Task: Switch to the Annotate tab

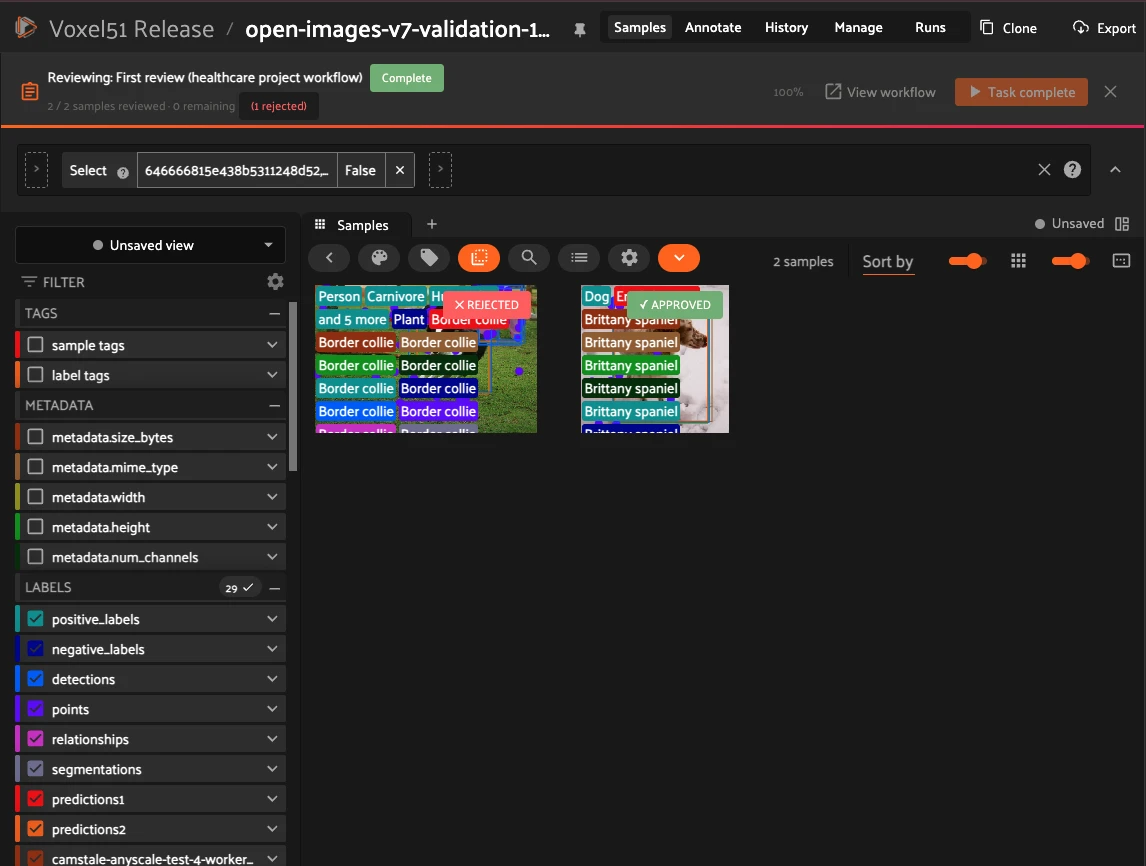Action: click(x=713, y=28)
